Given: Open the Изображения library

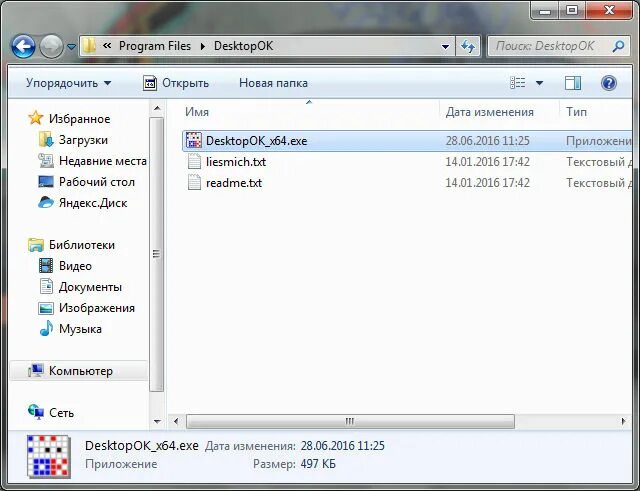Looking at the screenshot, I should (97, 308).
